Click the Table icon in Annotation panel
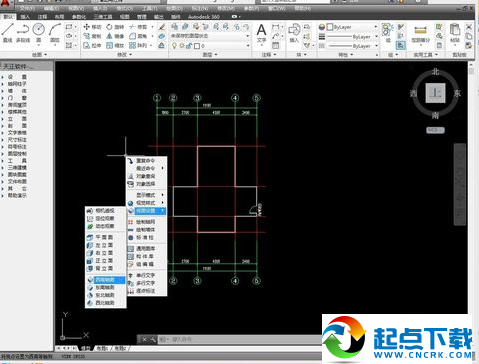 [x=276, y=46]
